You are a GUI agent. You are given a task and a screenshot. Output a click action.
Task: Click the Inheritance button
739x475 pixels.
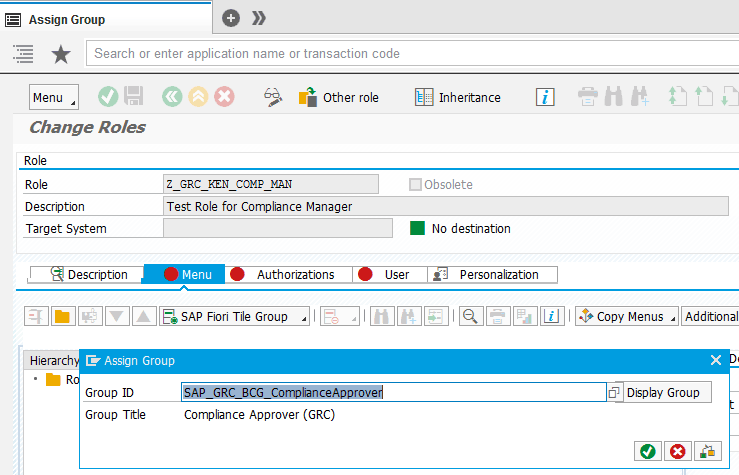(458, 97)
